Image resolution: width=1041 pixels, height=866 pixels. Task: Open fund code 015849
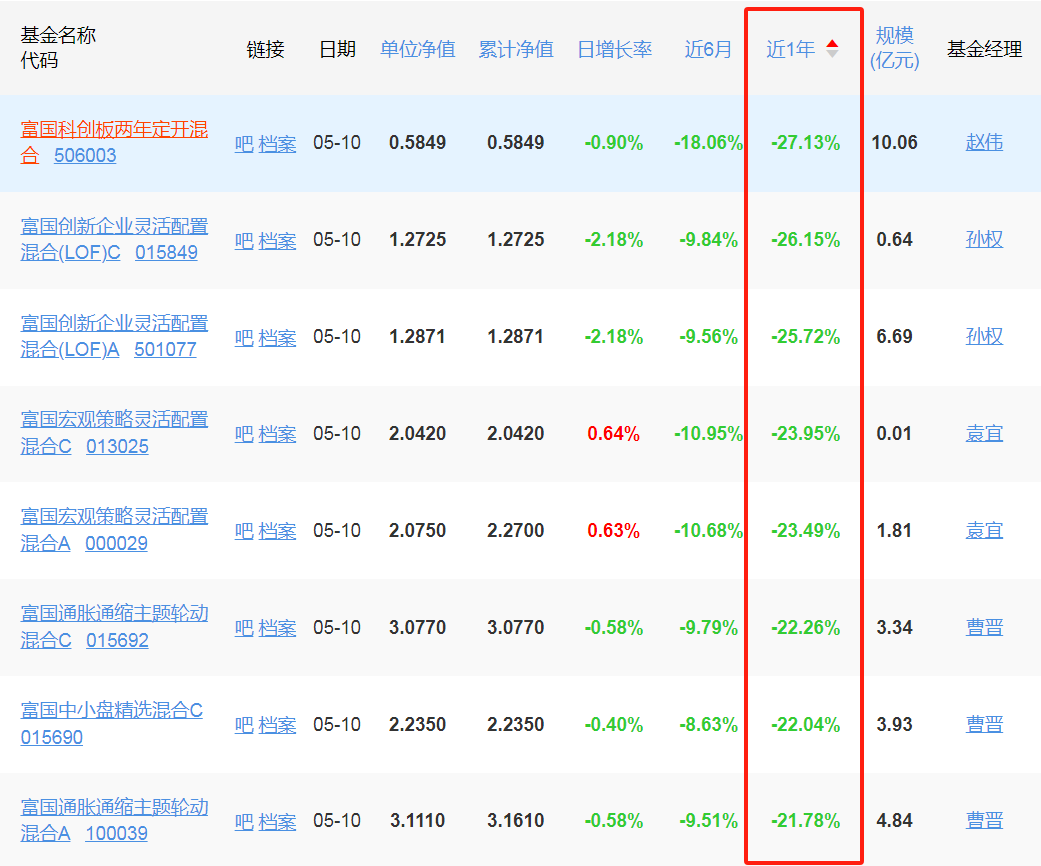point(166,252)
